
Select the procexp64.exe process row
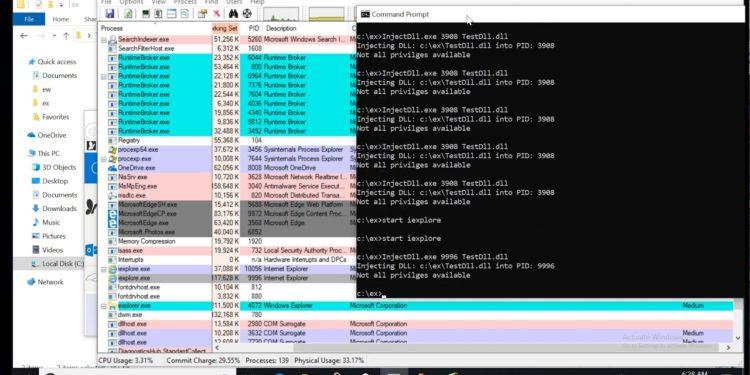[227, 150]
